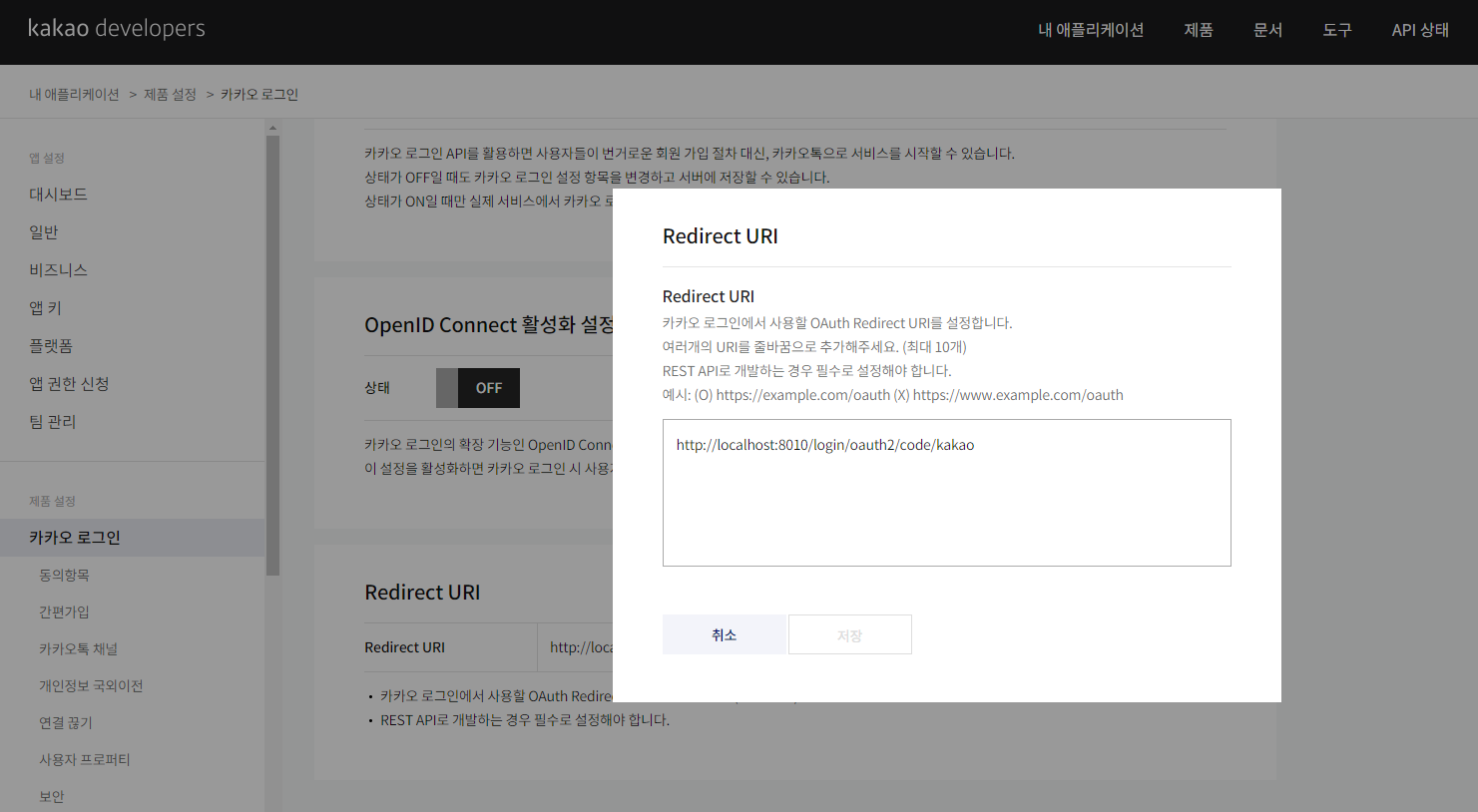Click the 'REST API로 개발하는 경우' bullet note
Viewport: 1478px width, 812px height.
525,720
